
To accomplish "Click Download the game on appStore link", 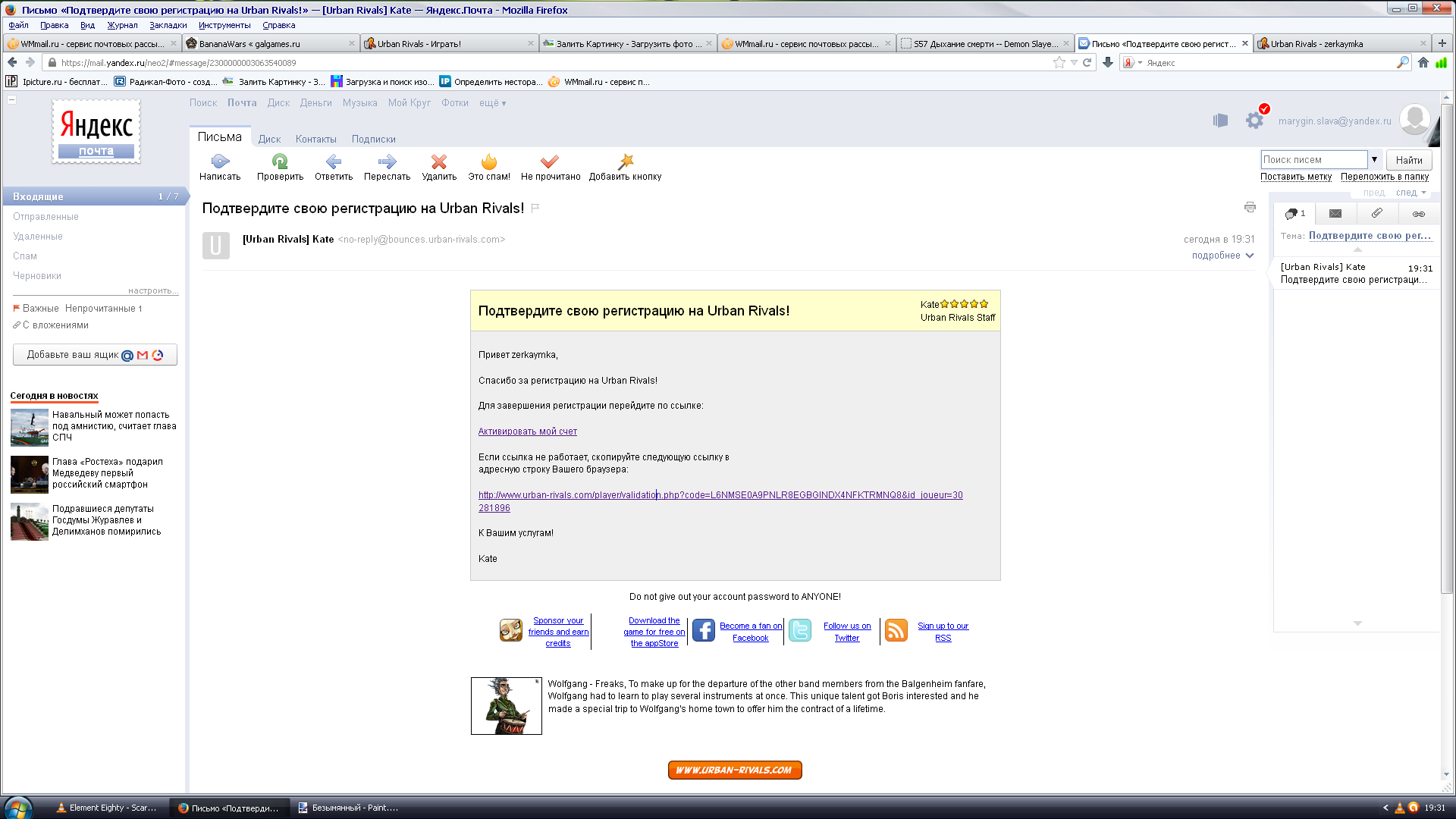I will coord(654,632).
